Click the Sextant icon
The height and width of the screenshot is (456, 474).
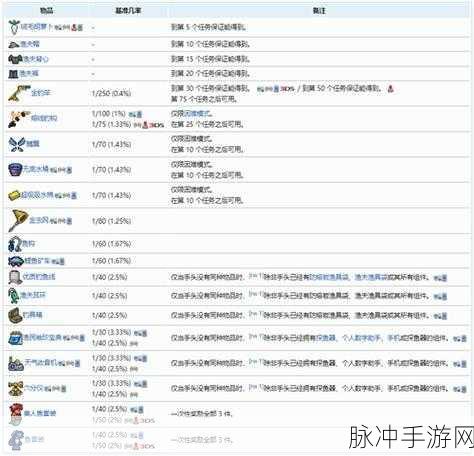click(16, 389)
